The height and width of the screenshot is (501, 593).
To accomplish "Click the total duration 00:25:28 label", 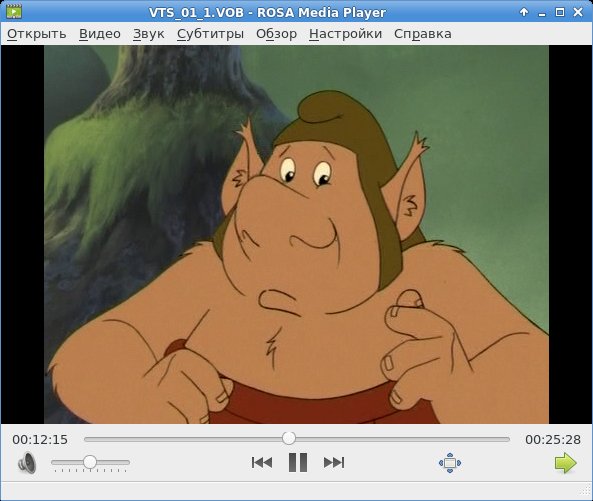I will (x=553, y=439).
